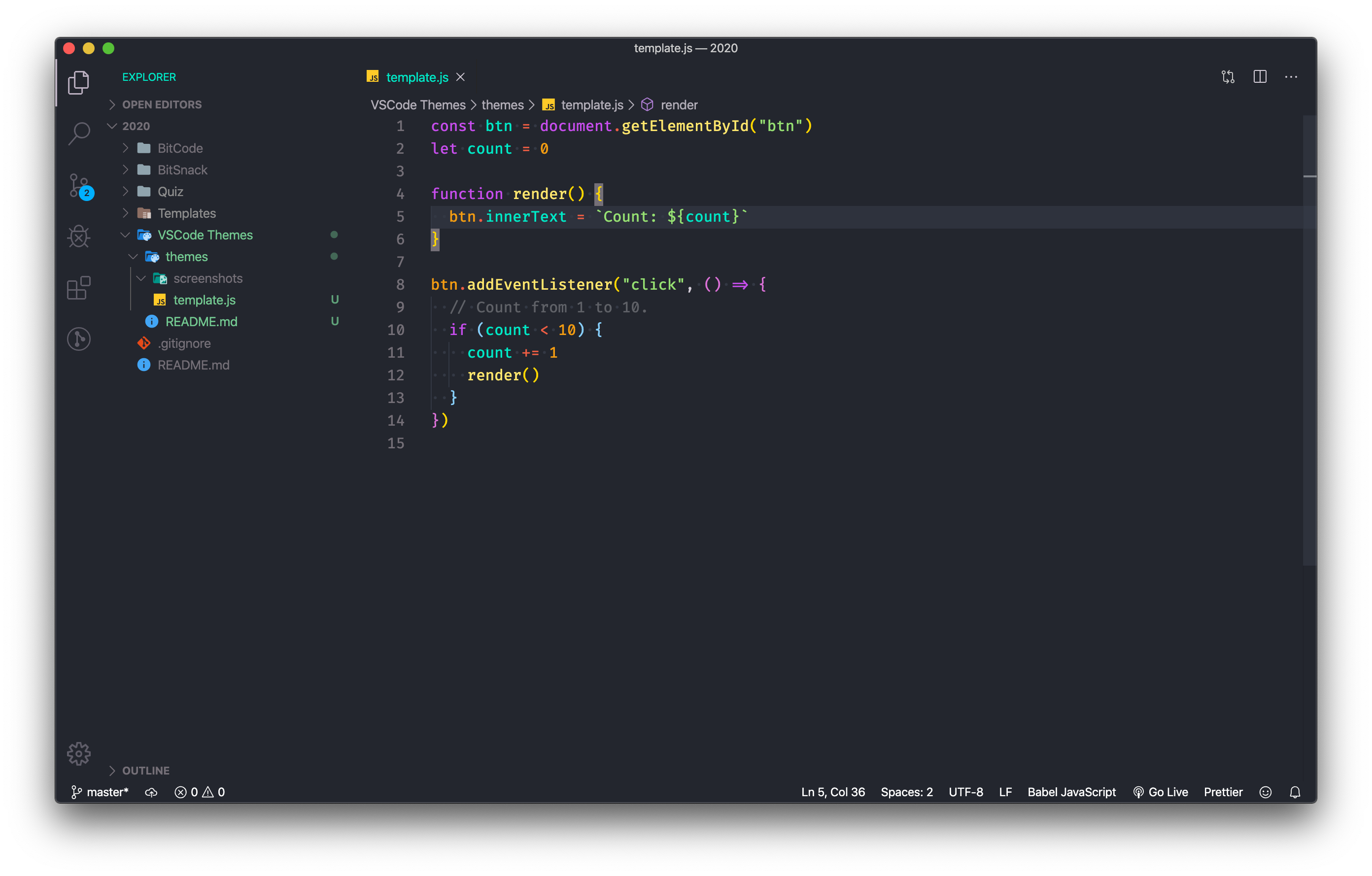Open the More Actions ellipsis menu
The height and width of the screenshot is (876, 1372).
point(1291,77)
